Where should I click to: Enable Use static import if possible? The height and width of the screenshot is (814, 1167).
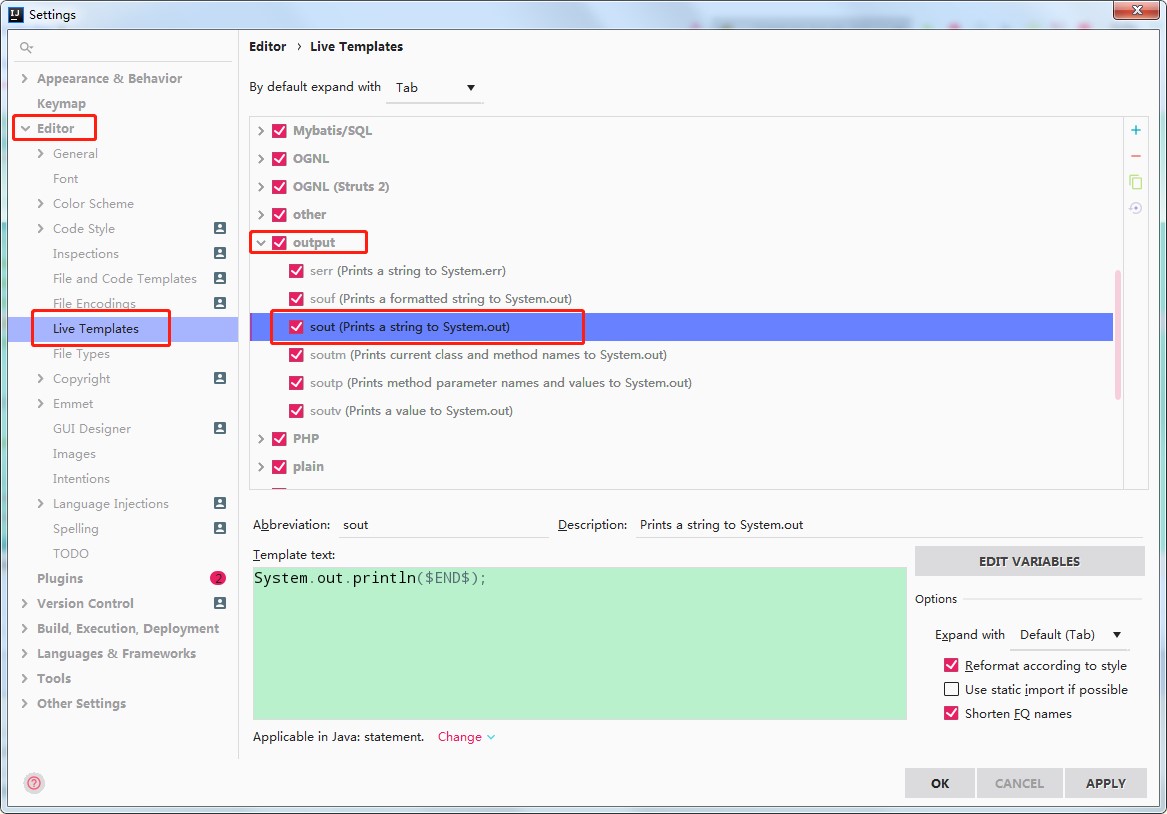point(951,689)
